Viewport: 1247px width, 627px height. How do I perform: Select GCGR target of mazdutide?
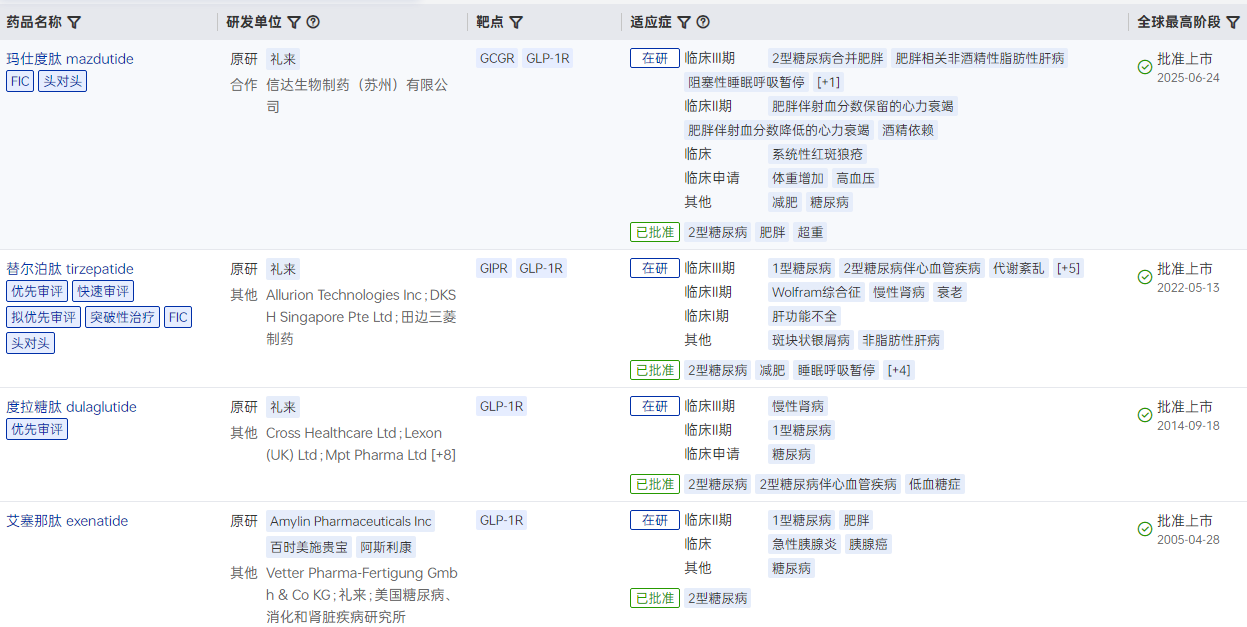497,58
